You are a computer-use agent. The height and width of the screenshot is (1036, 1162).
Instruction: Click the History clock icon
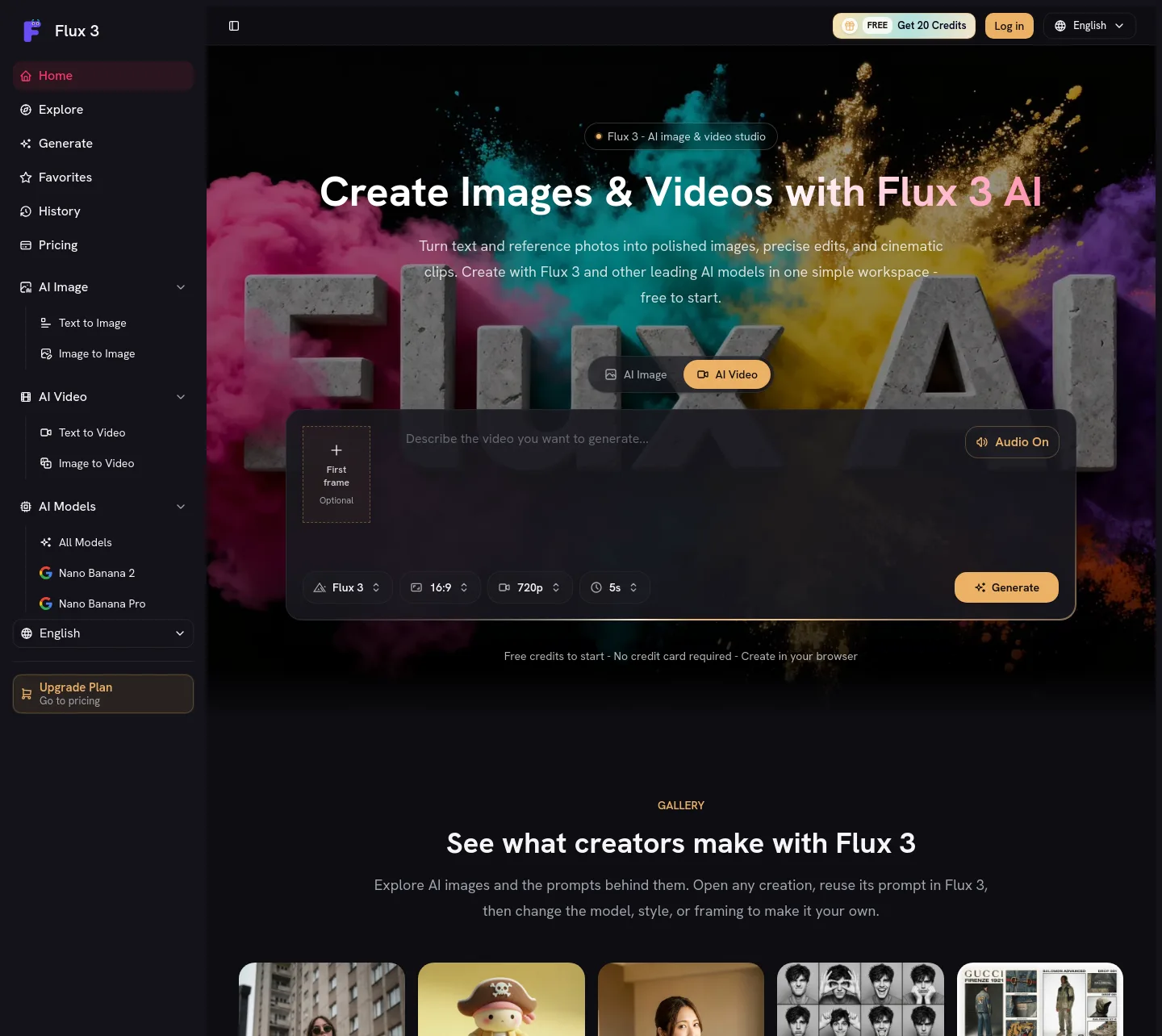(x=26, y=211)
